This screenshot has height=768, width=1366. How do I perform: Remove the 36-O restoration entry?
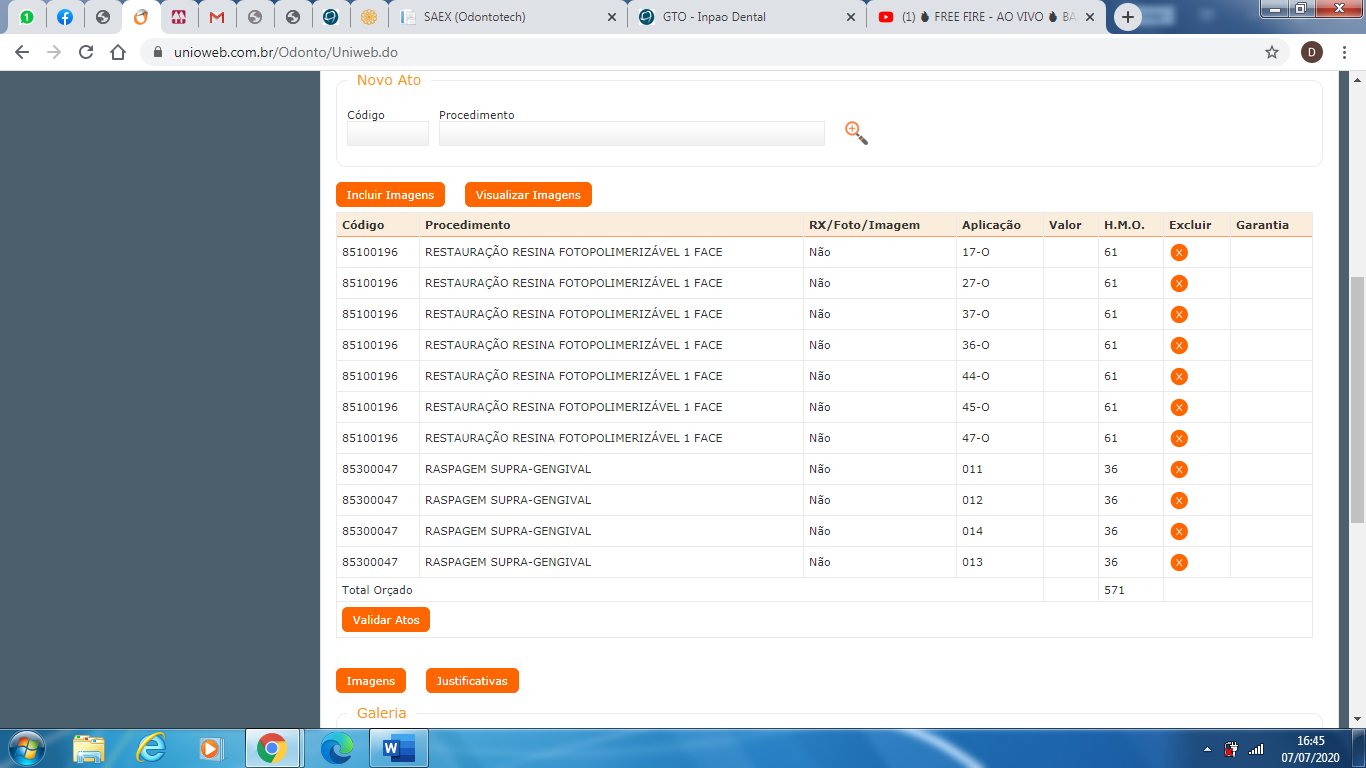coord(1179,346)
